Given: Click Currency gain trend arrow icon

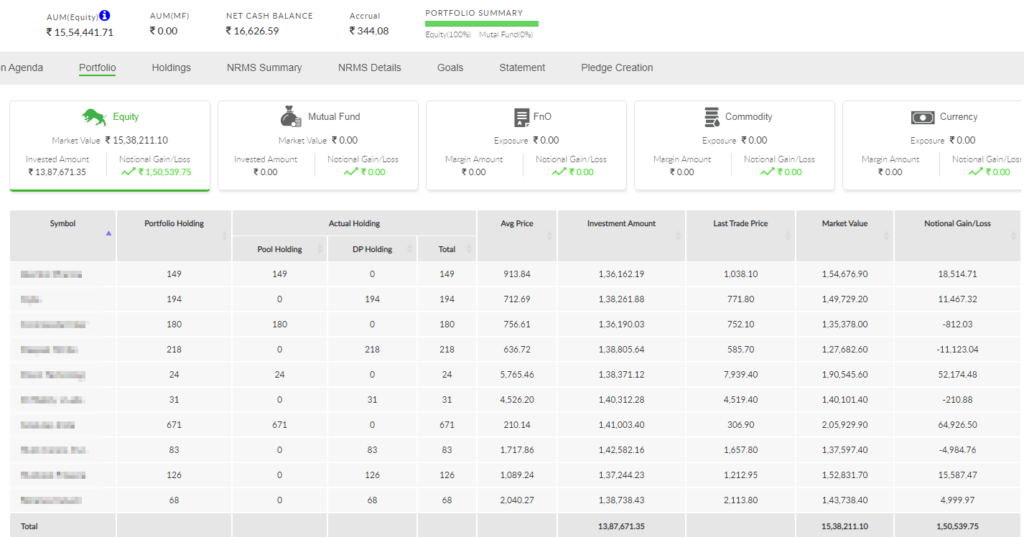Looking at the screenshot, I should pos(975,172).
